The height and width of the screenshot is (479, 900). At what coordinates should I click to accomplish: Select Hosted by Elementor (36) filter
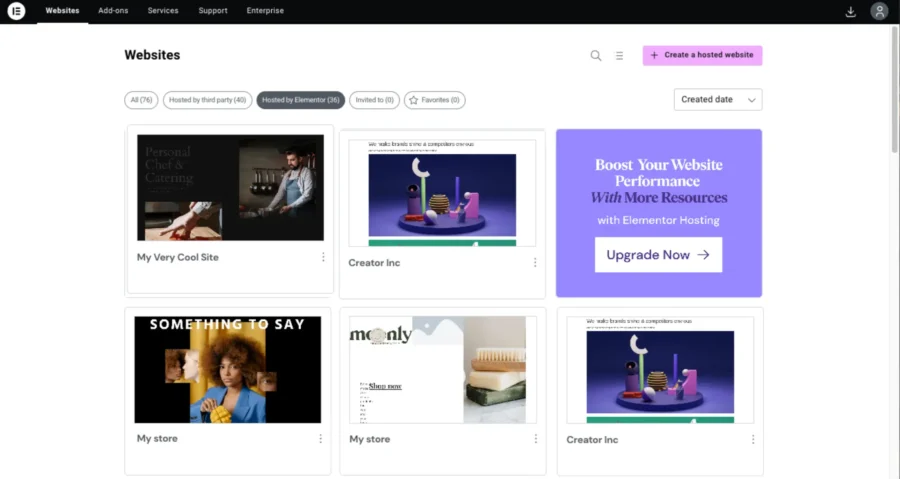tap(301, 100)
